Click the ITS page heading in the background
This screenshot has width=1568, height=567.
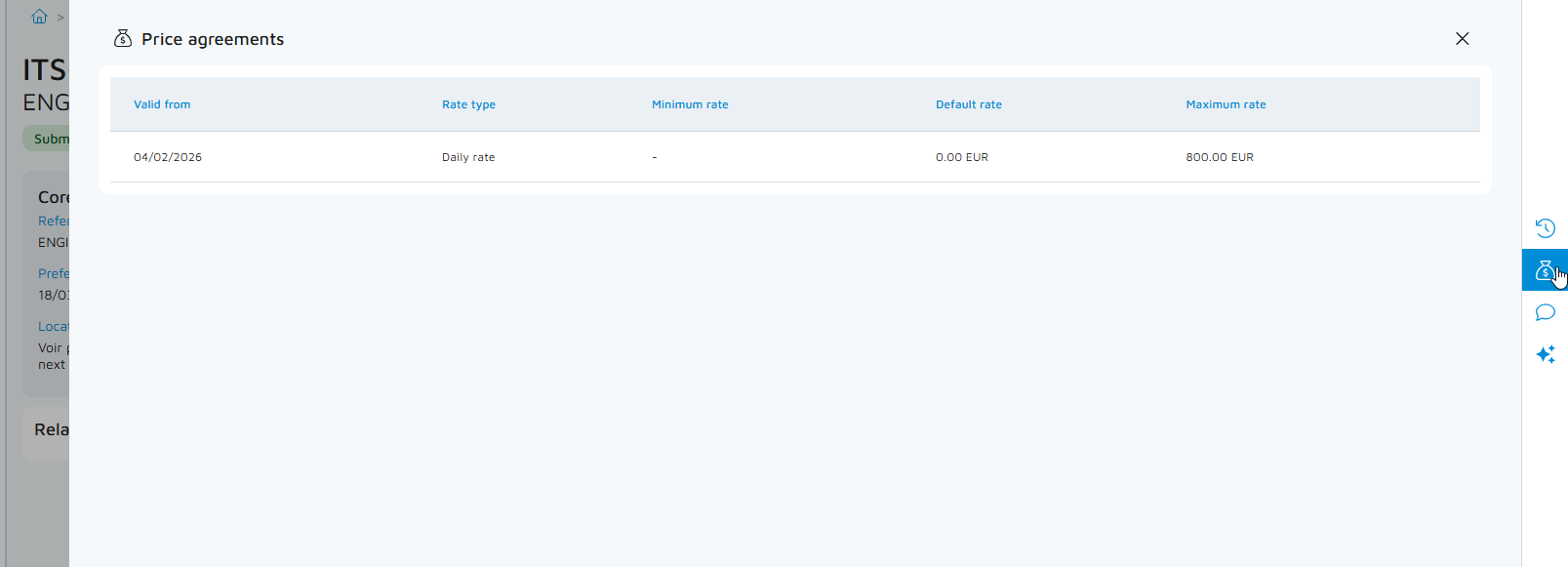(45, 70)
